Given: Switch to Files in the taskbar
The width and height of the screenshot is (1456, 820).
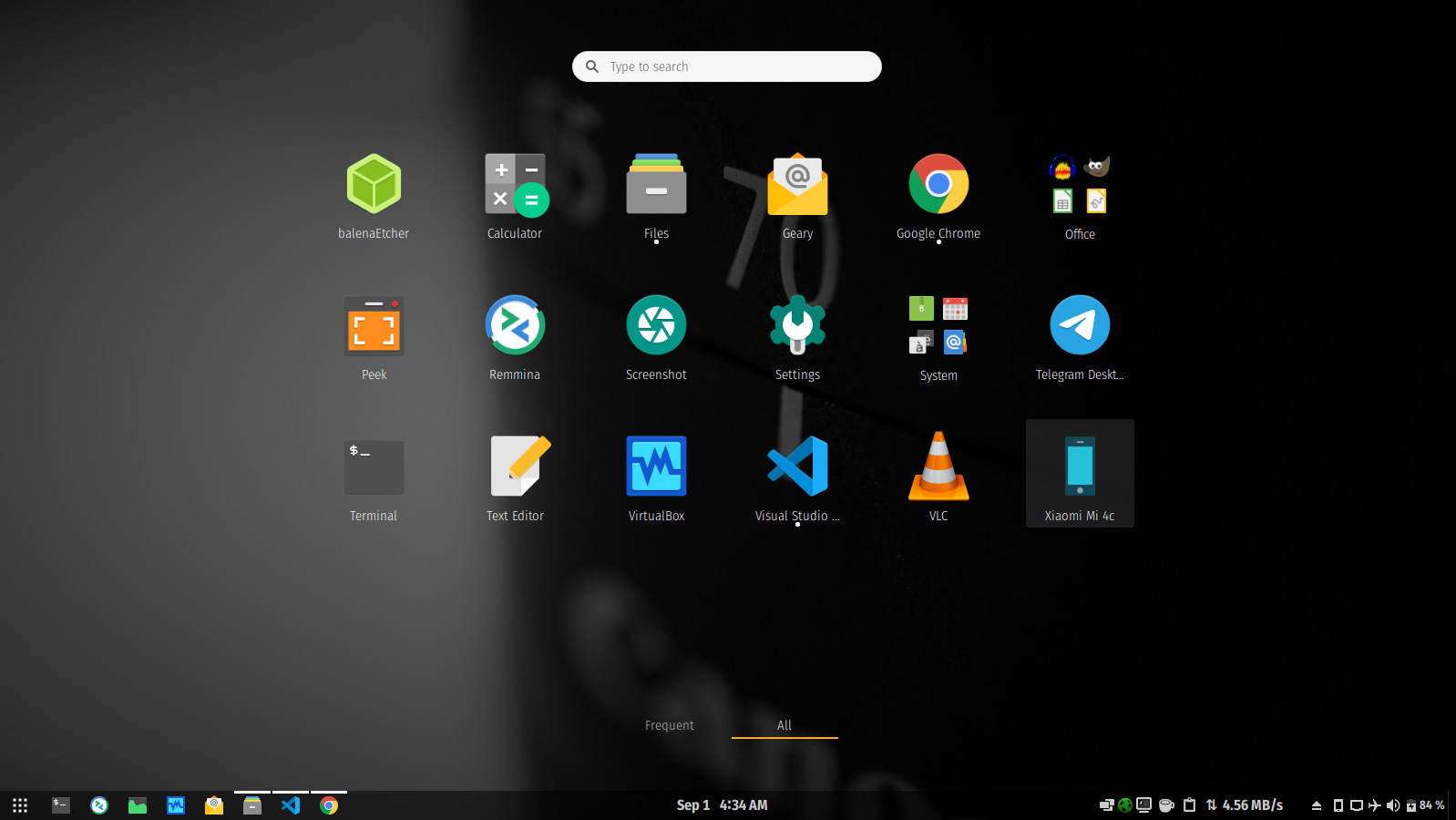Looking at the screenshot, I should pyautogui.click(x=252, y=805).
